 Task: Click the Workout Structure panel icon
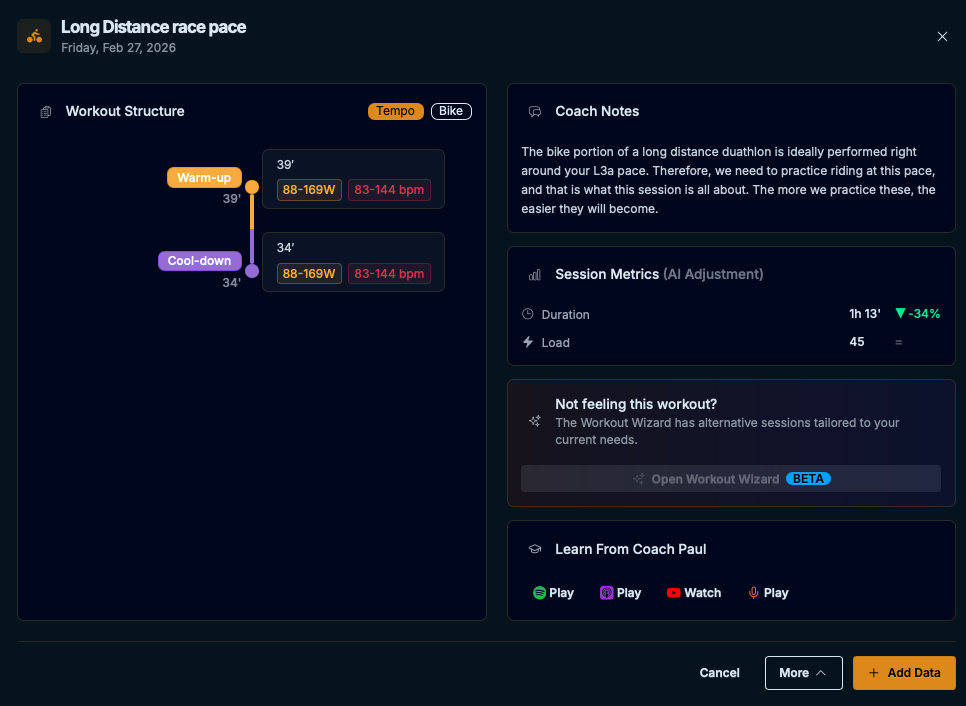(45, 112)
